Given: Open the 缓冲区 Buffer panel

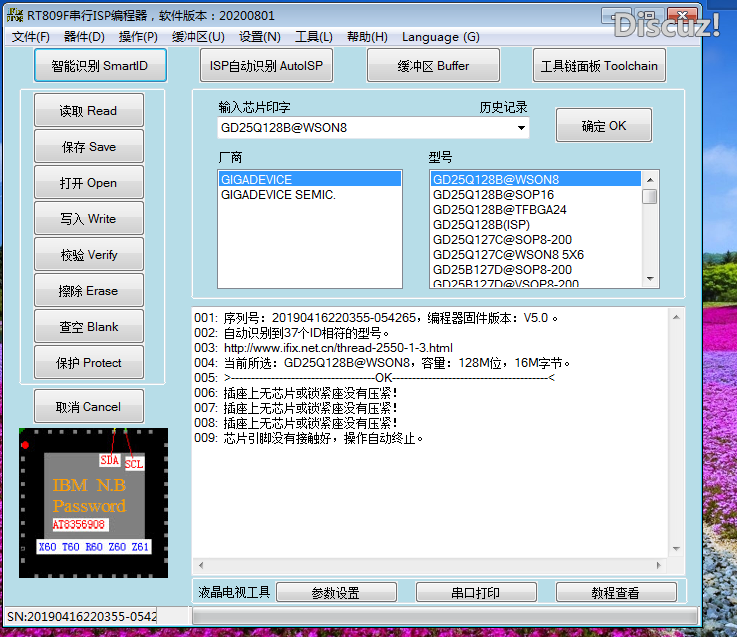Looking at the screenshot, I should click(433, 65).
